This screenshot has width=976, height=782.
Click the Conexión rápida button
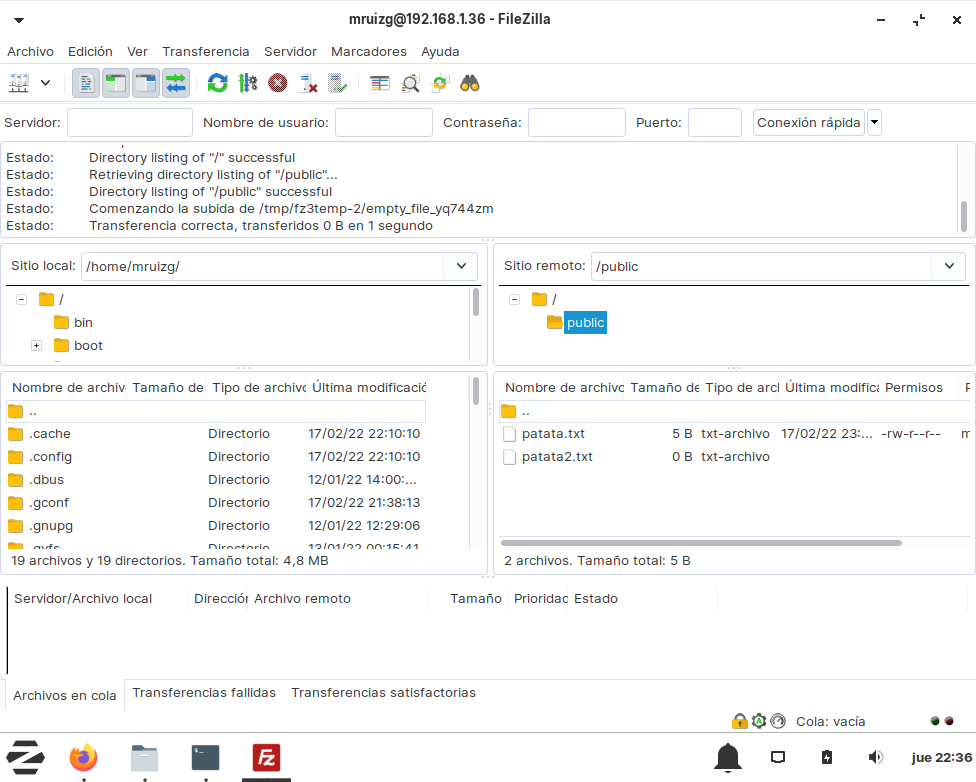click(x=808, y=123)
